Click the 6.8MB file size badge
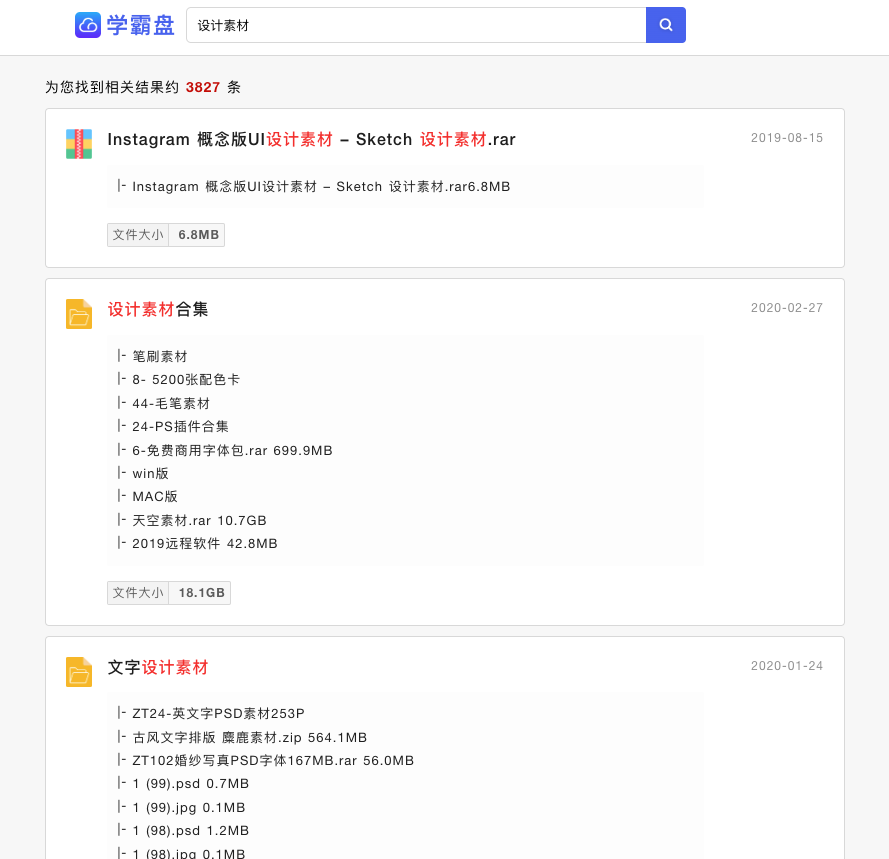 click(166, 235)
